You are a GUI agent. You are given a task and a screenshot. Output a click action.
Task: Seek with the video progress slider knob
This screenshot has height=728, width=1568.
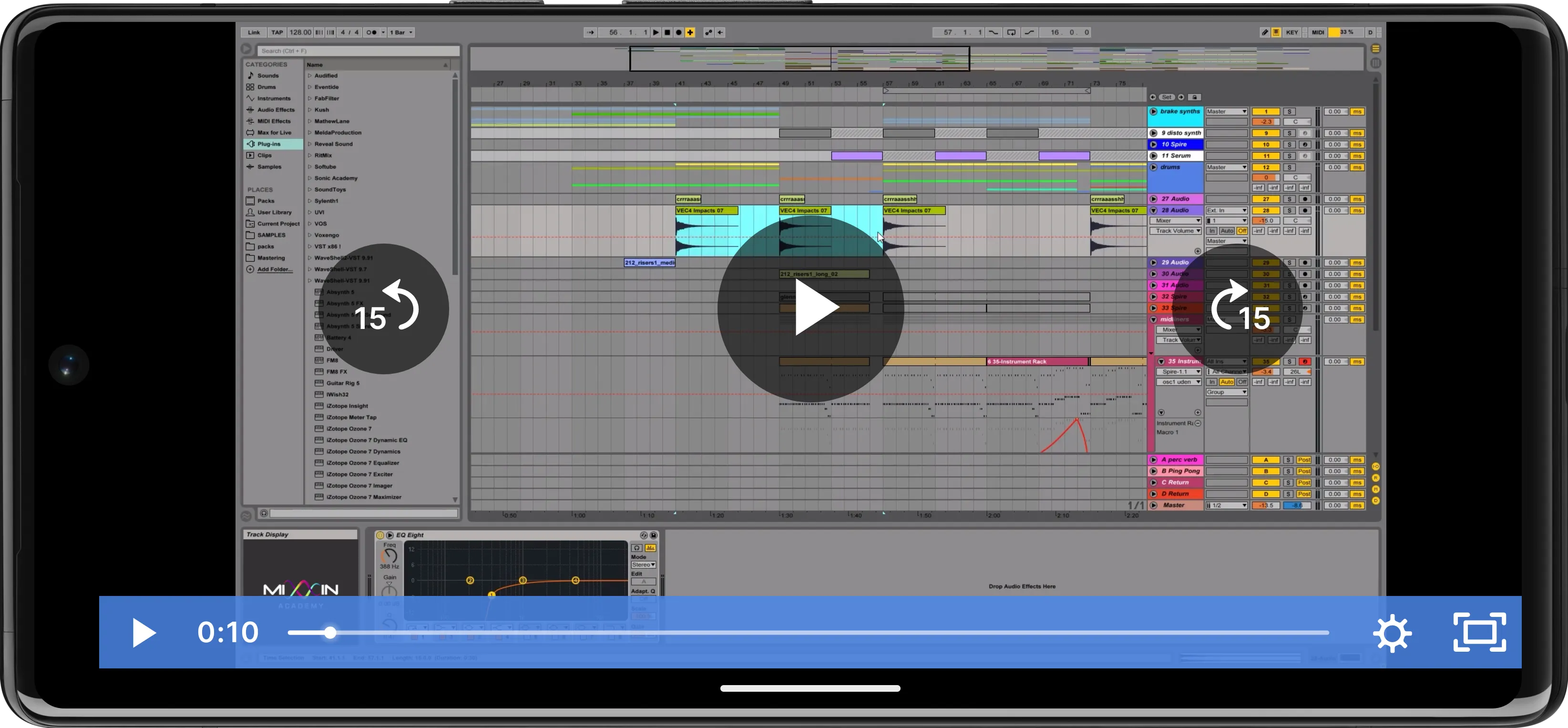tap(330, 633)
